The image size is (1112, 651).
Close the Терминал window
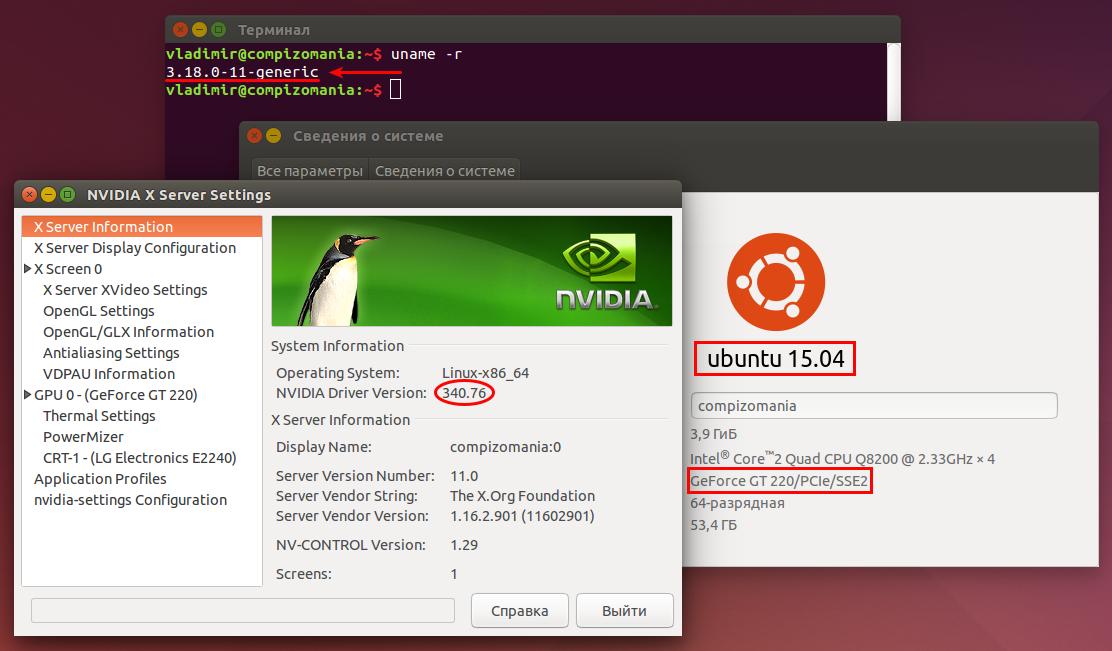[x=180, y=30]
